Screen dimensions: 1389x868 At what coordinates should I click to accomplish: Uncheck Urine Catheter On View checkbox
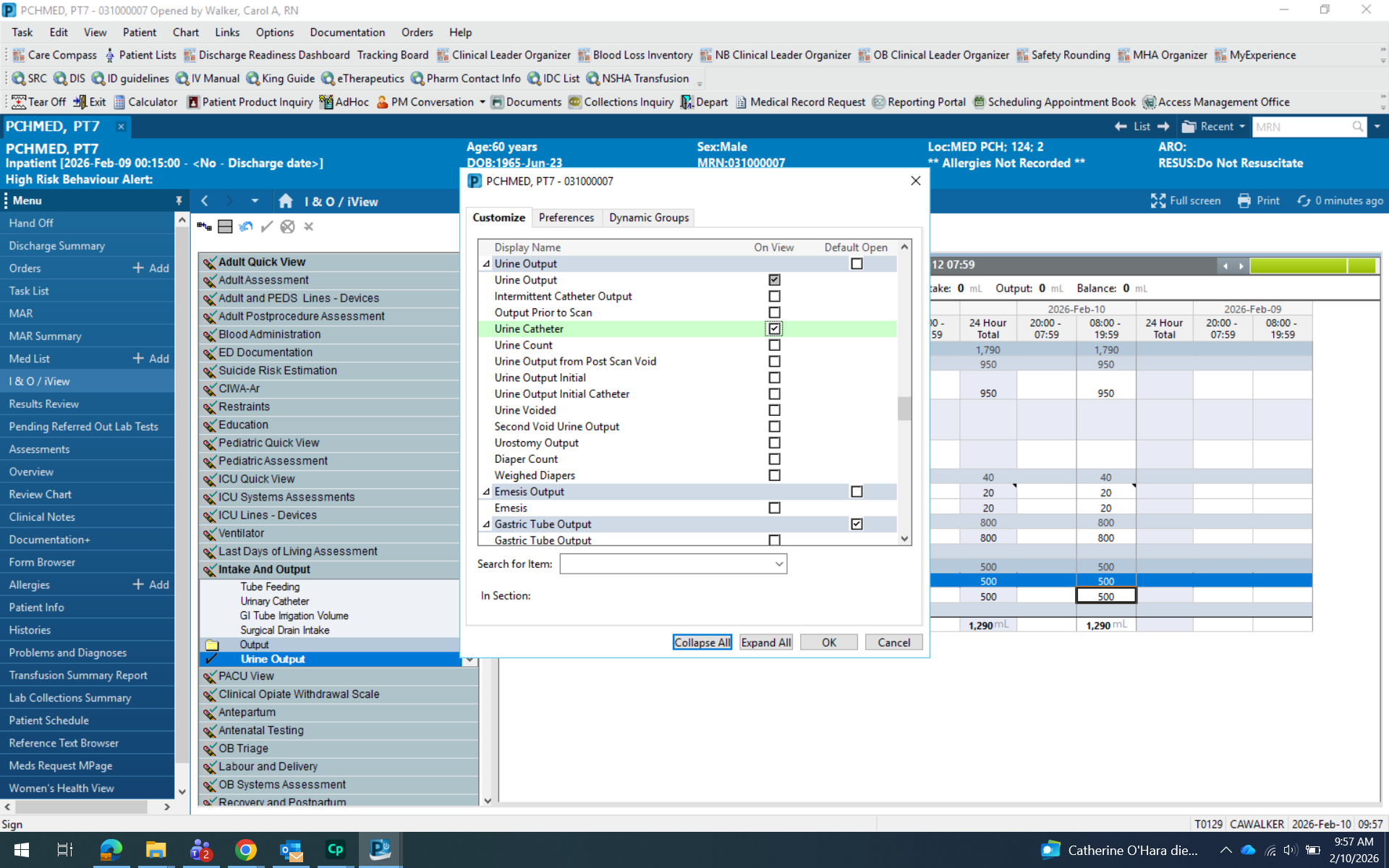774,329
